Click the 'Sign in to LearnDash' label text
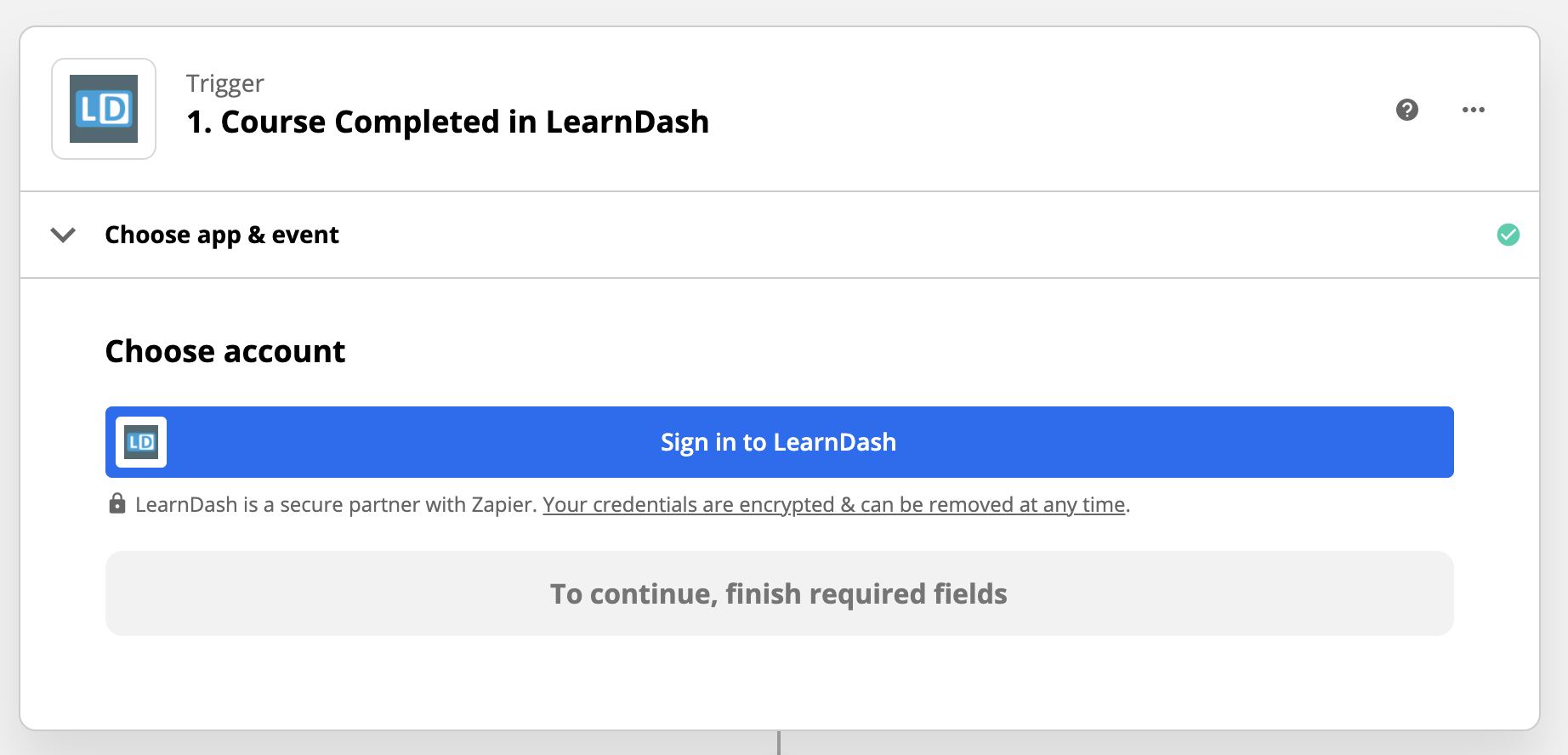 pos(779,442)
